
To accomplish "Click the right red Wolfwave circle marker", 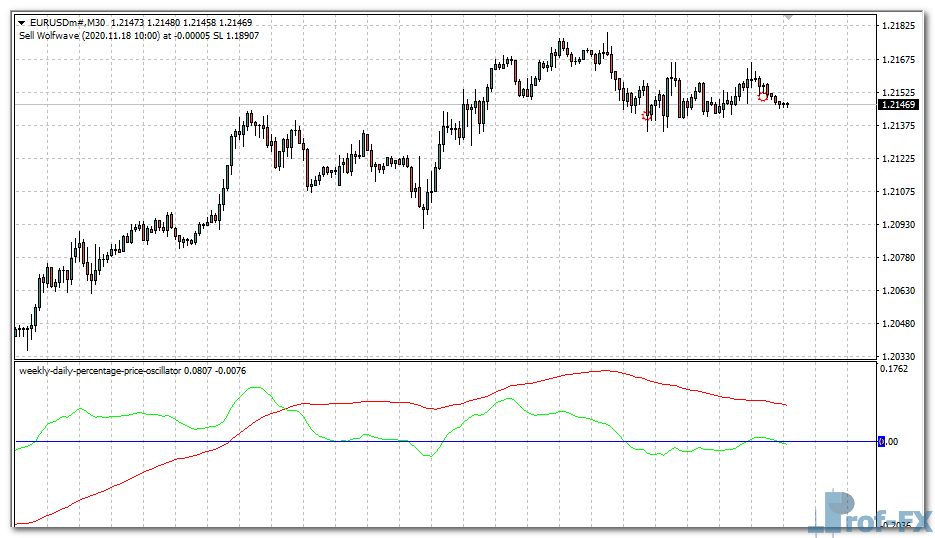I will click(x=764, y=96).
